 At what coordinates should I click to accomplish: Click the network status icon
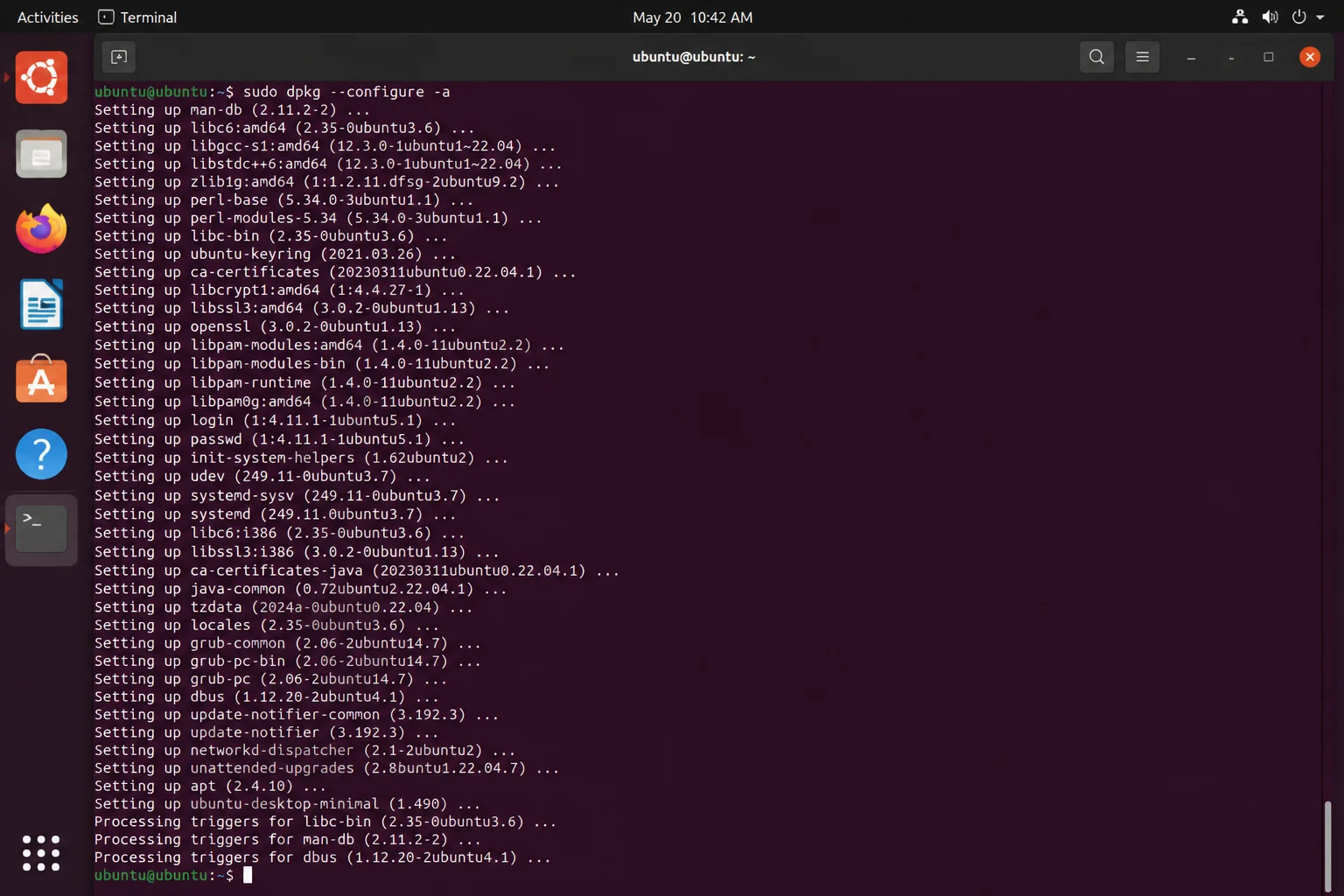tap(1240, 17)
